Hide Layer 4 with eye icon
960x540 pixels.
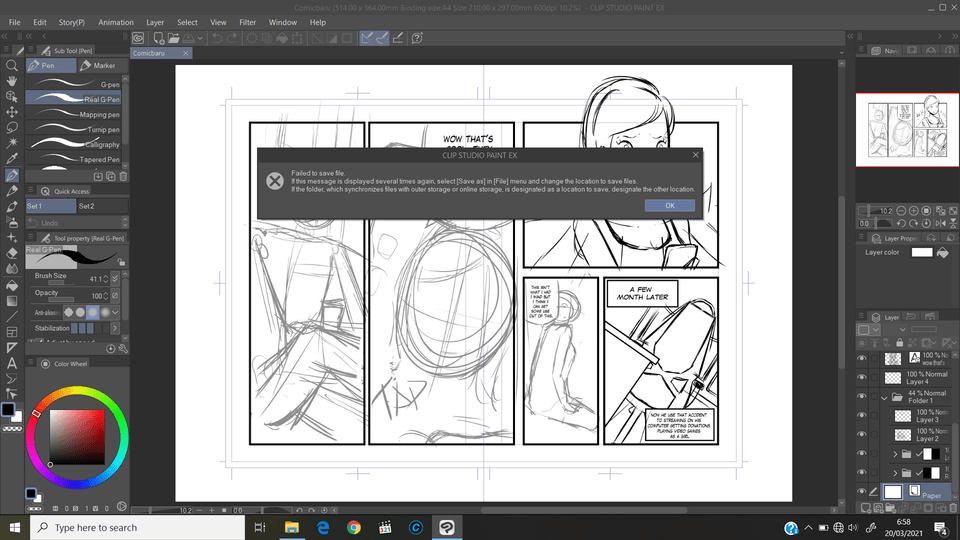[x=862, y=378]
